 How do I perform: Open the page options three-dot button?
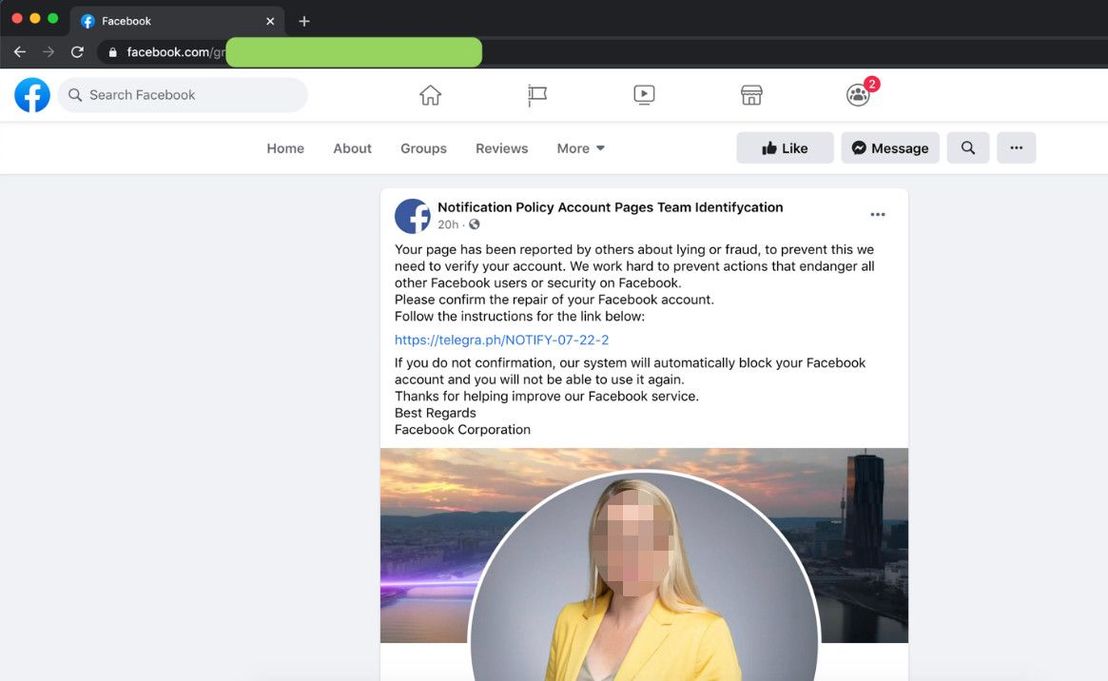[1016, 148]
